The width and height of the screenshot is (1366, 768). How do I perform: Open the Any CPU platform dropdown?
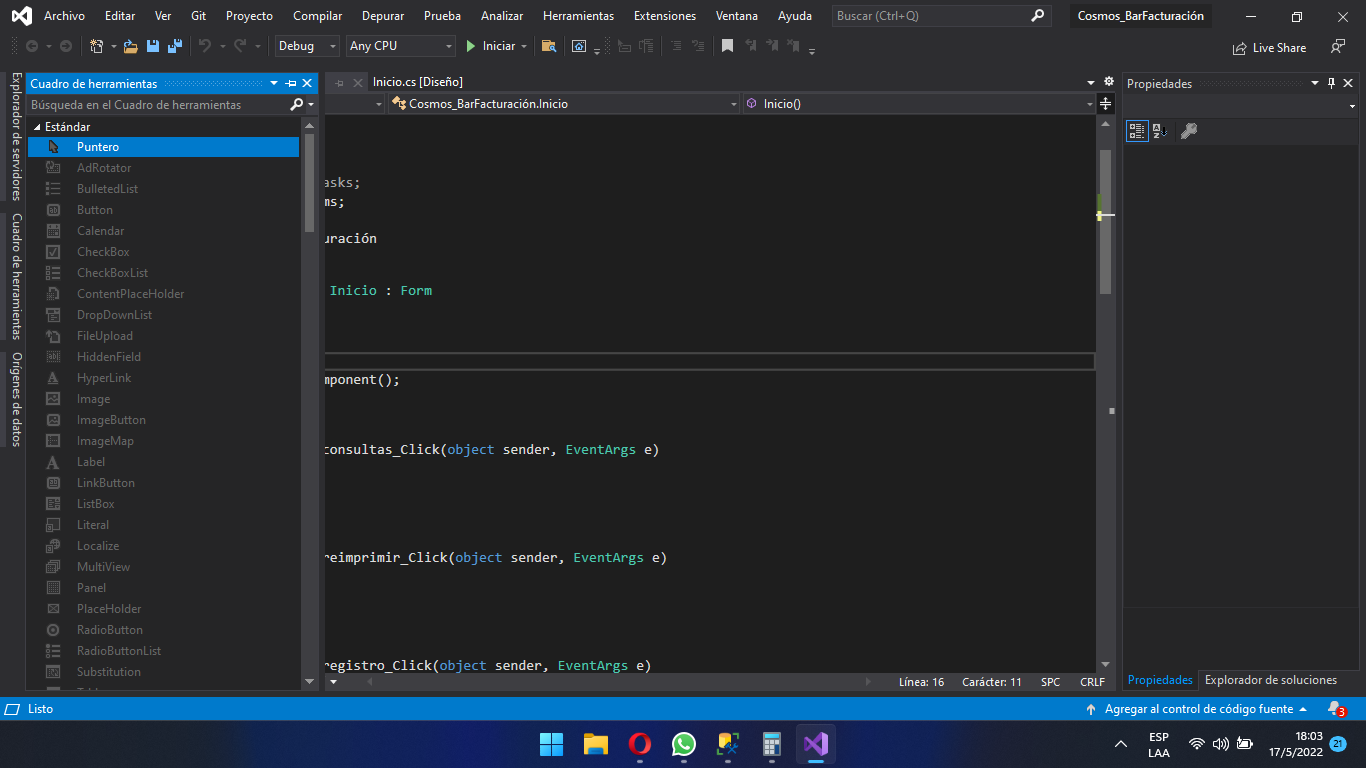coord(401,46)
